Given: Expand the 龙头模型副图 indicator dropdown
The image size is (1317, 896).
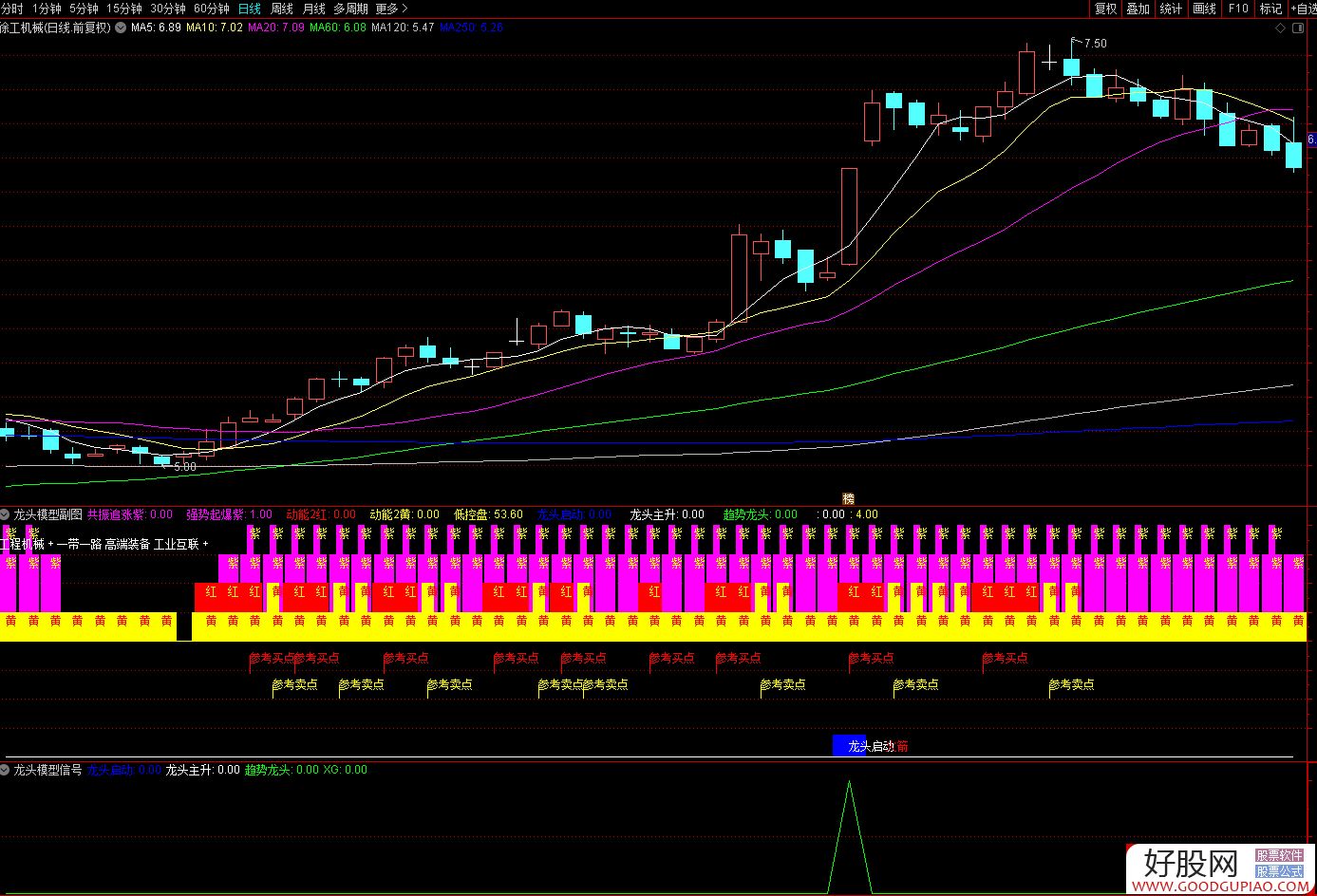Looking at the screenshot, I should coord(6,513).
